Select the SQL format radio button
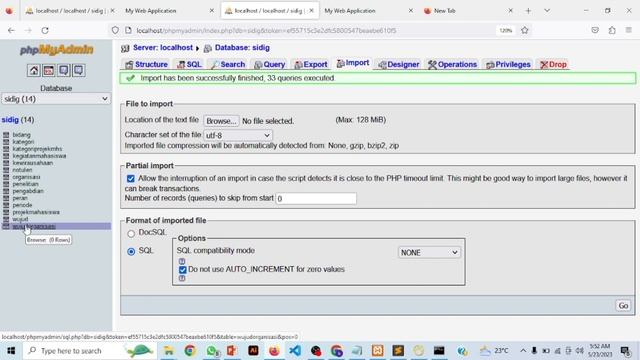 tap(131, 251)
